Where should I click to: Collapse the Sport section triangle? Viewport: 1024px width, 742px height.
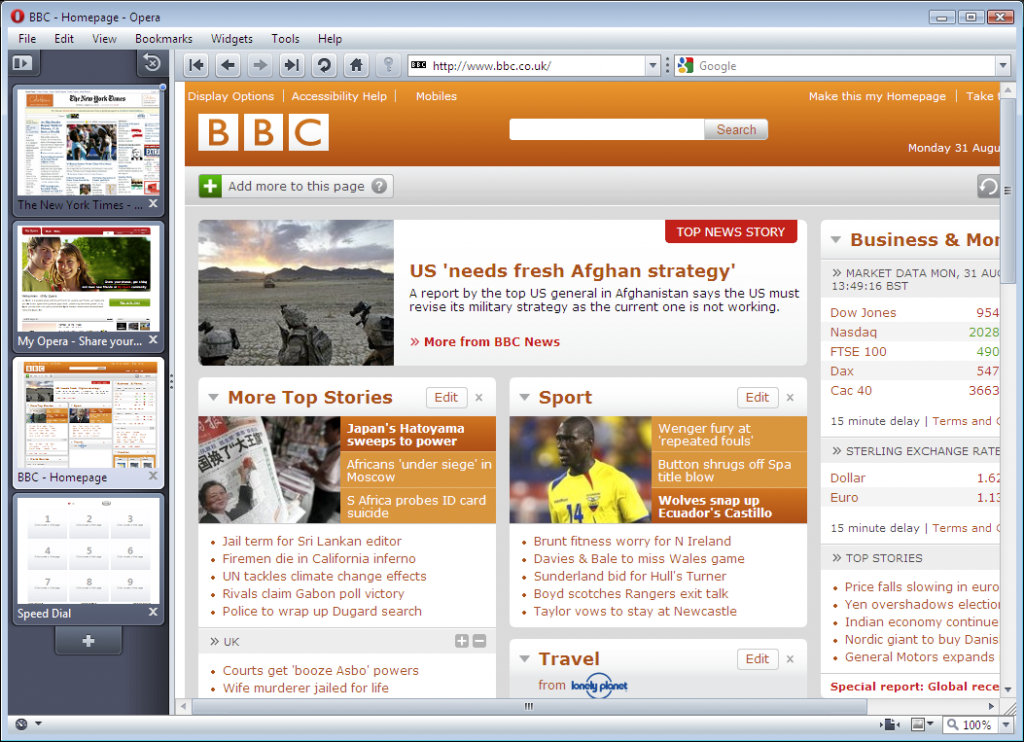coord(524,397)
